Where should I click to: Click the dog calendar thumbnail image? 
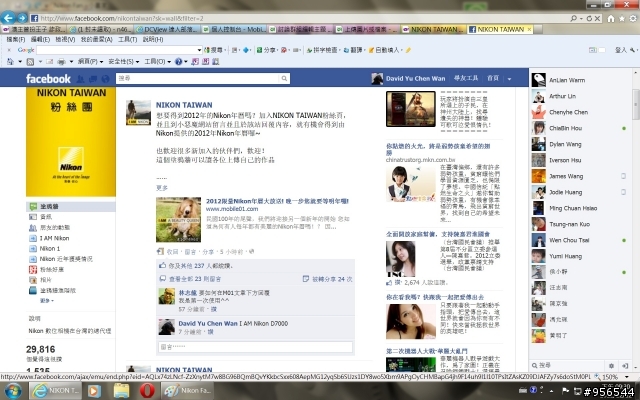tap(178, 220)
